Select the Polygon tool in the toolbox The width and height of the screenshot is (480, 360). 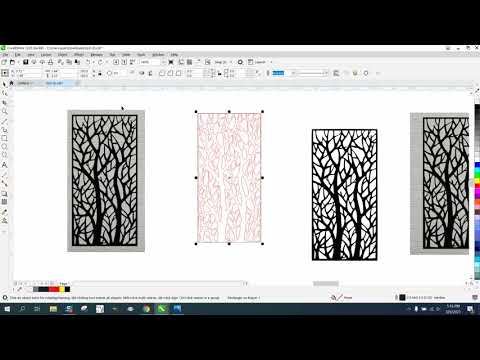(4, 155)
